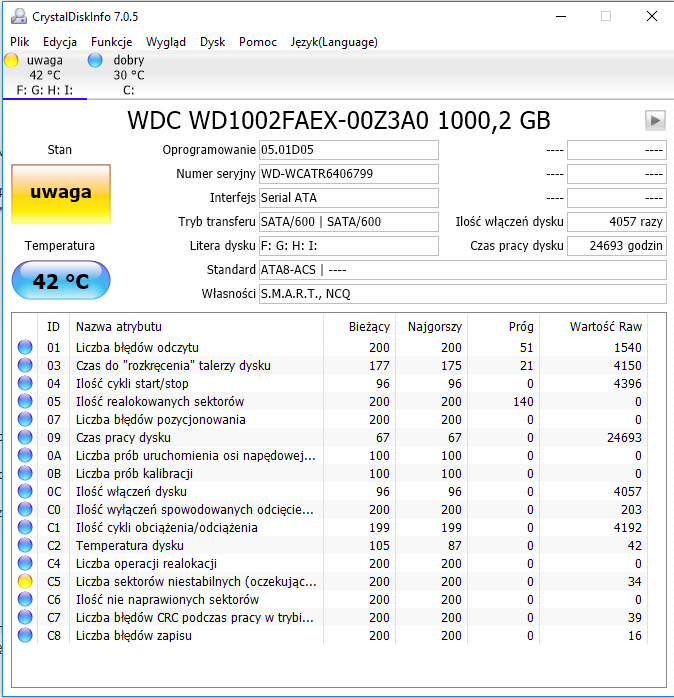Image resolution: width=674 pixels, height=698 pixels.
Task: Open the Plik menu
Action: 20,42
